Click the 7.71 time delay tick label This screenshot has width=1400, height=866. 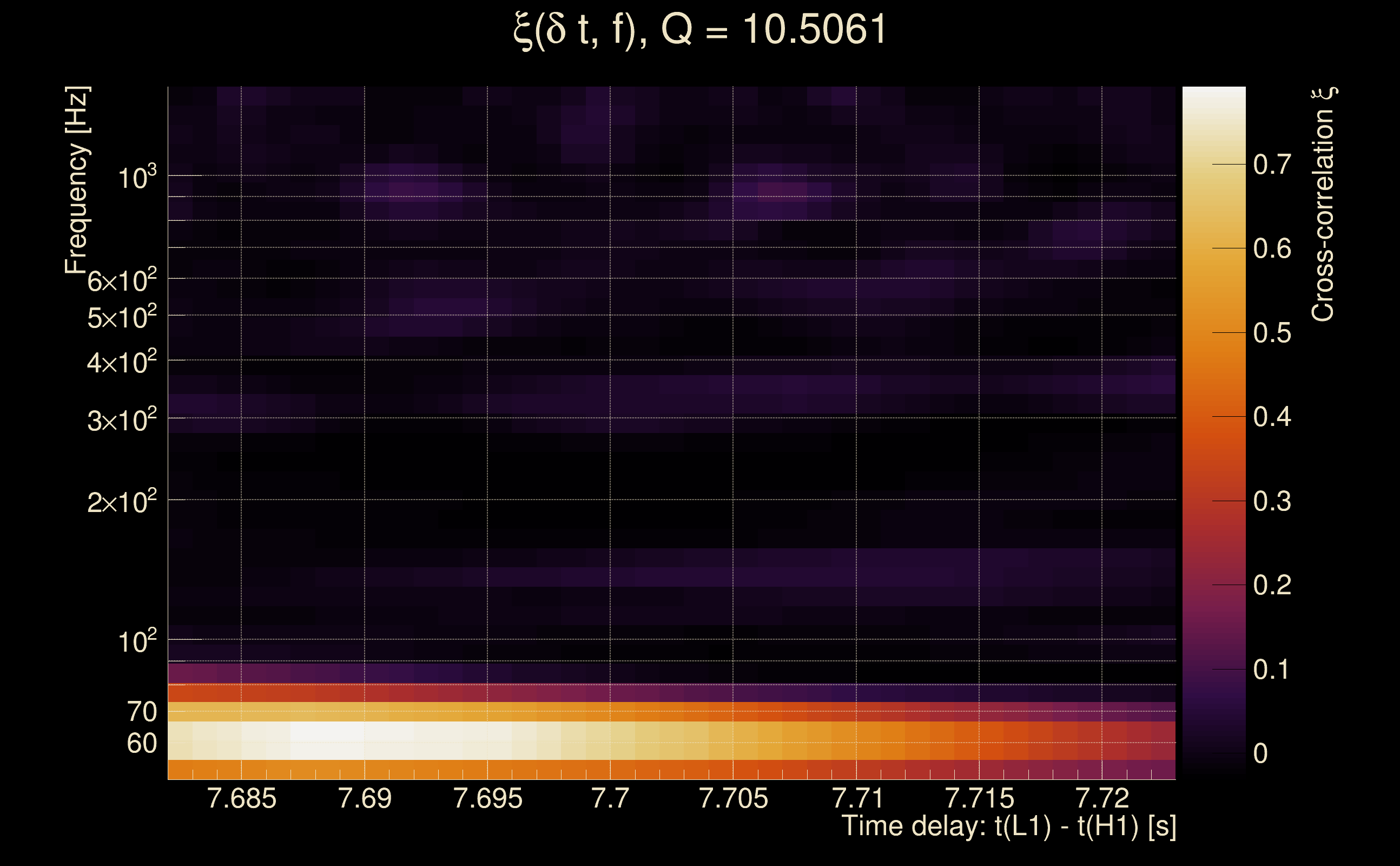[856, 798]
